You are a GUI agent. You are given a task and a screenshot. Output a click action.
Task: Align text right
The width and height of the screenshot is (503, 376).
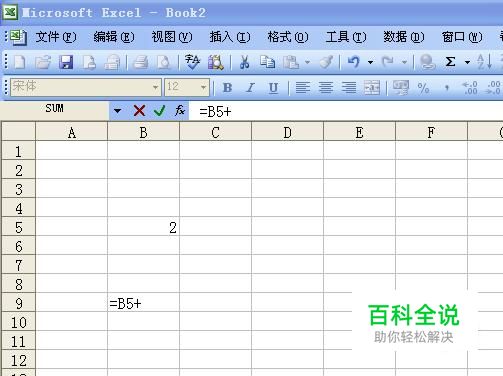tap(349, 88)
